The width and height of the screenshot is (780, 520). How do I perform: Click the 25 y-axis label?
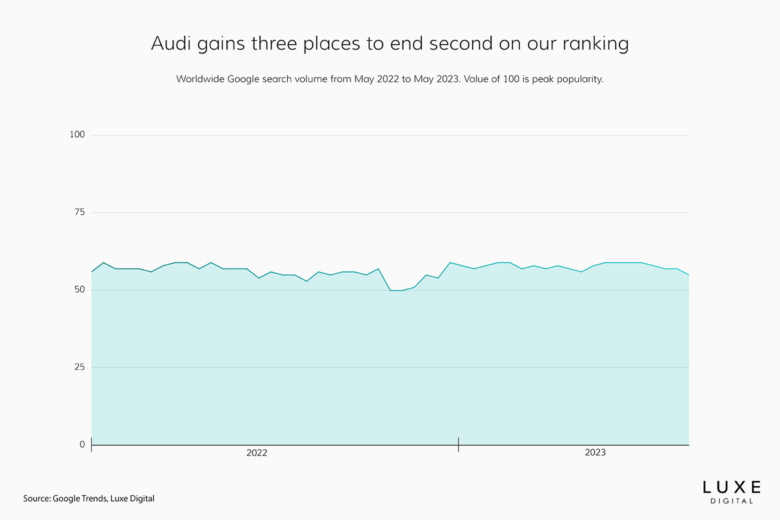point(80,367)
